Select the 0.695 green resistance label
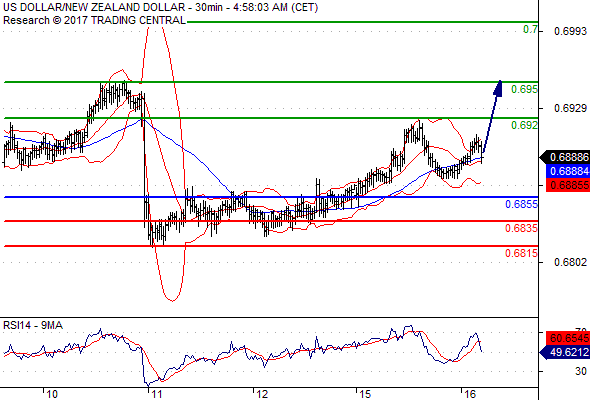590x400 pixels. 524,90
